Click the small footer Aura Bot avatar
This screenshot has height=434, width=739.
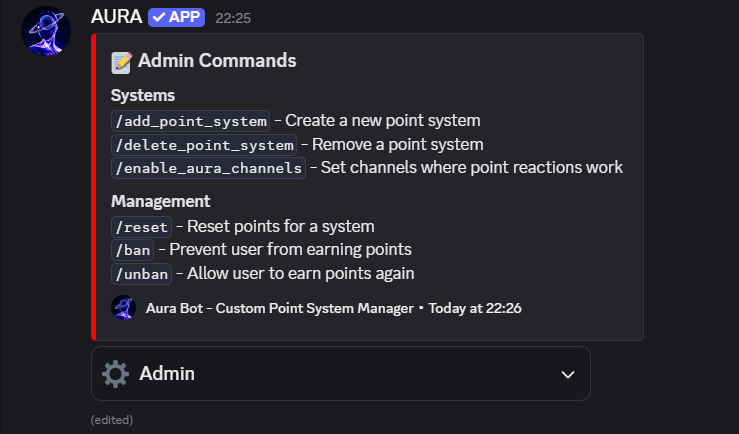coord(123,308)
